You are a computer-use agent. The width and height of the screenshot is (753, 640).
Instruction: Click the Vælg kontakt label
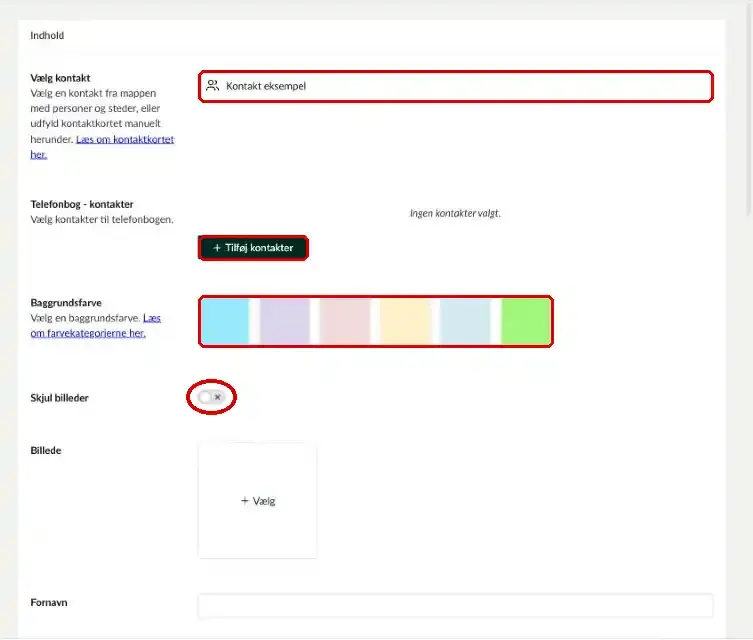60,78
